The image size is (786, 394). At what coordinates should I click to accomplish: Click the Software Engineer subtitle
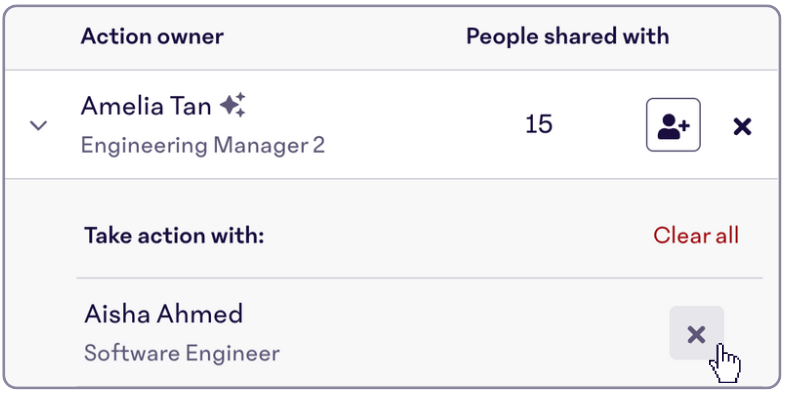pos(182,353)
